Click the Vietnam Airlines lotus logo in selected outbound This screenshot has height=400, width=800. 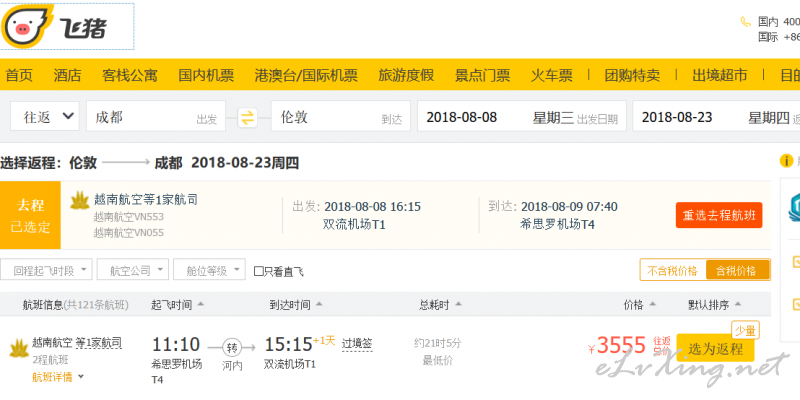(x=80, y=200)
